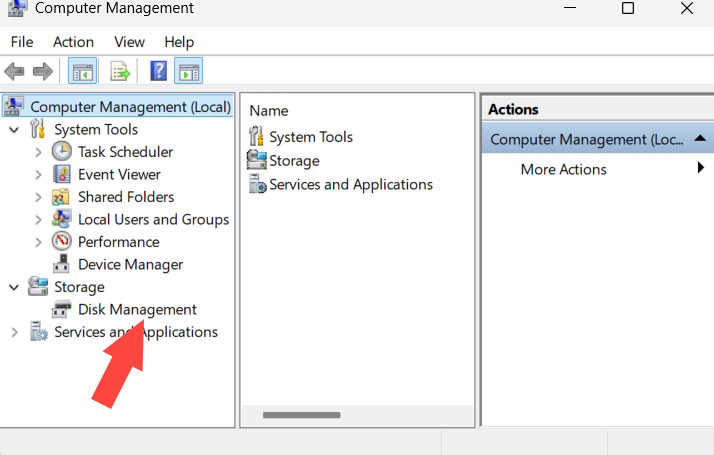Click System Tools icon in Name list
The width and height of the screenshot is (714, 455).
(x=256, y=136)
